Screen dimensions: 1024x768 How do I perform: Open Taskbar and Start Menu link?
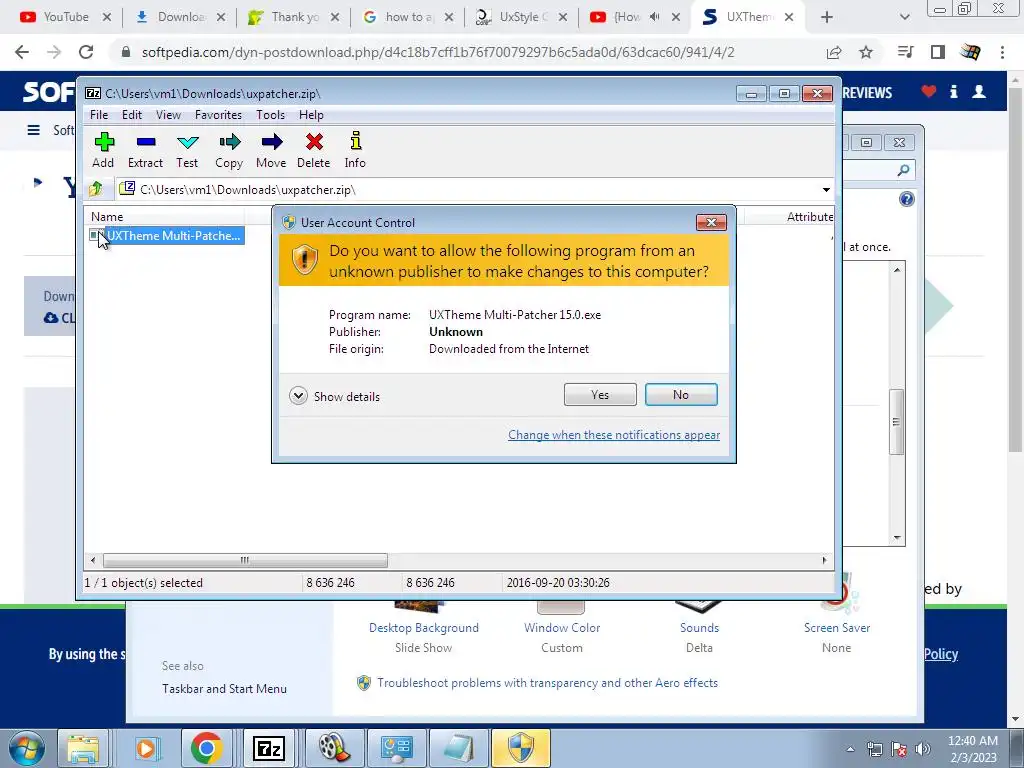pos(224,689)
